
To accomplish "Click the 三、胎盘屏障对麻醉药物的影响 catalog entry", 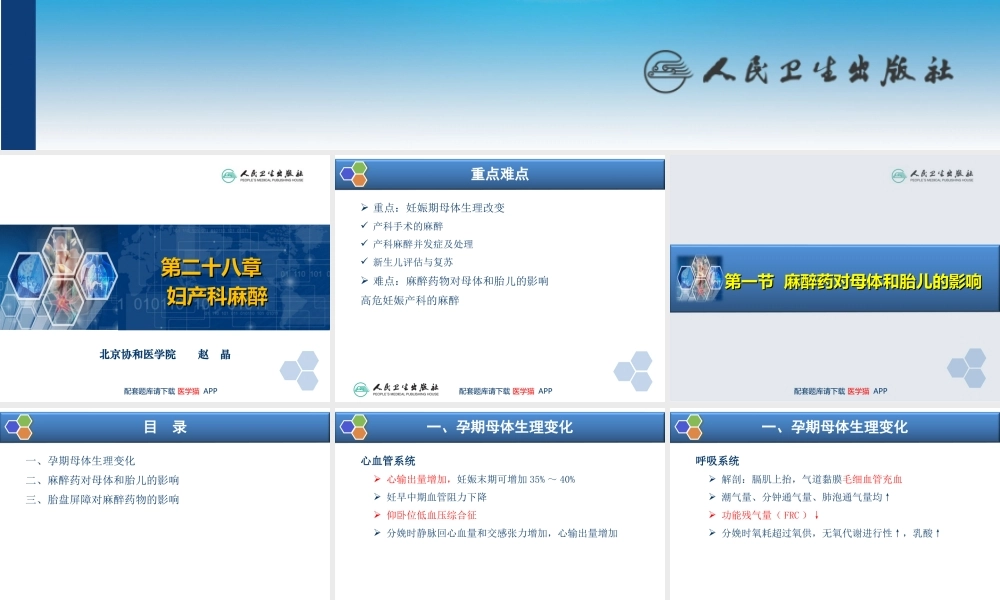I will 102,499.
